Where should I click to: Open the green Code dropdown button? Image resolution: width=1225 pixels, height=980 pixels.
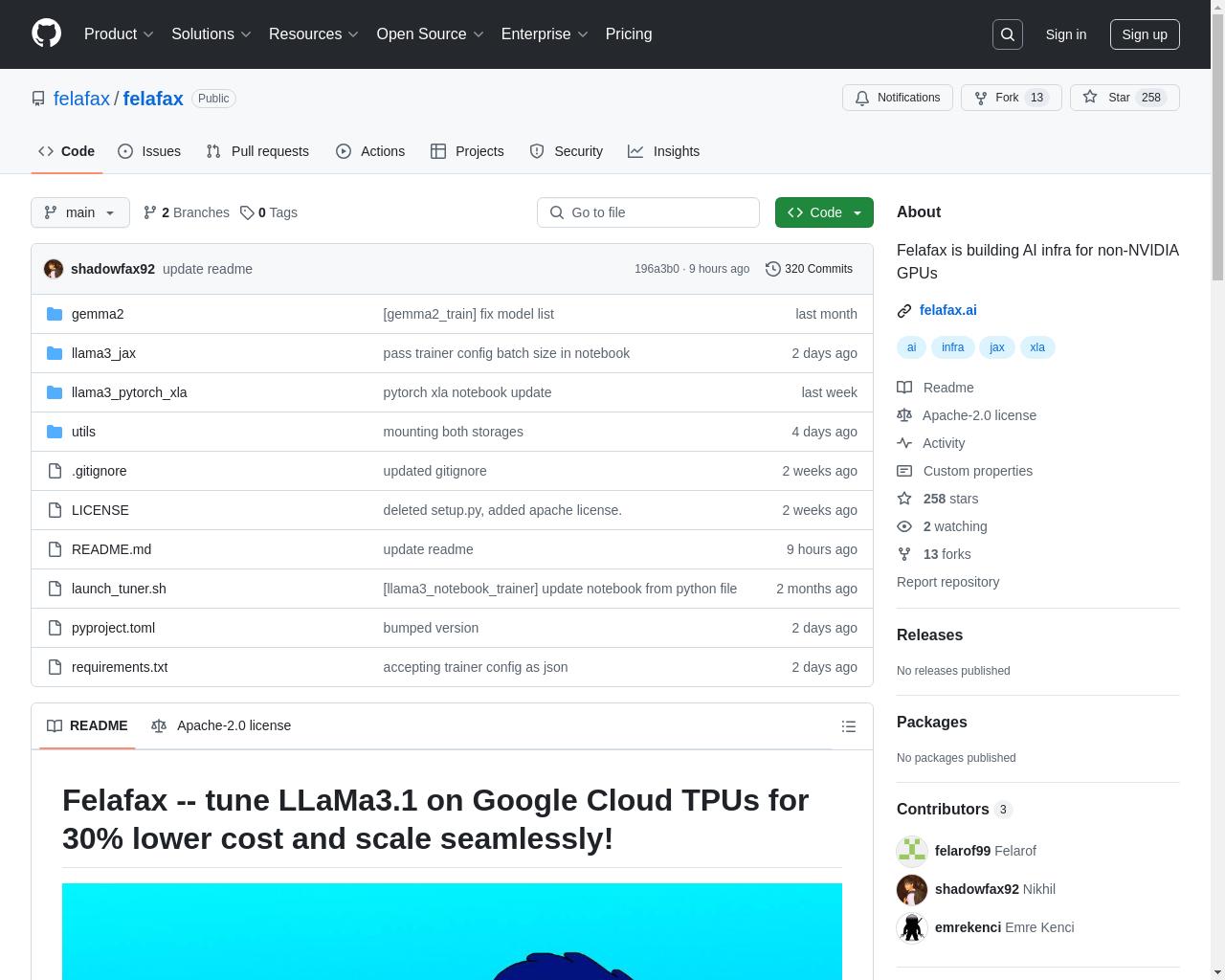(824, 212)
